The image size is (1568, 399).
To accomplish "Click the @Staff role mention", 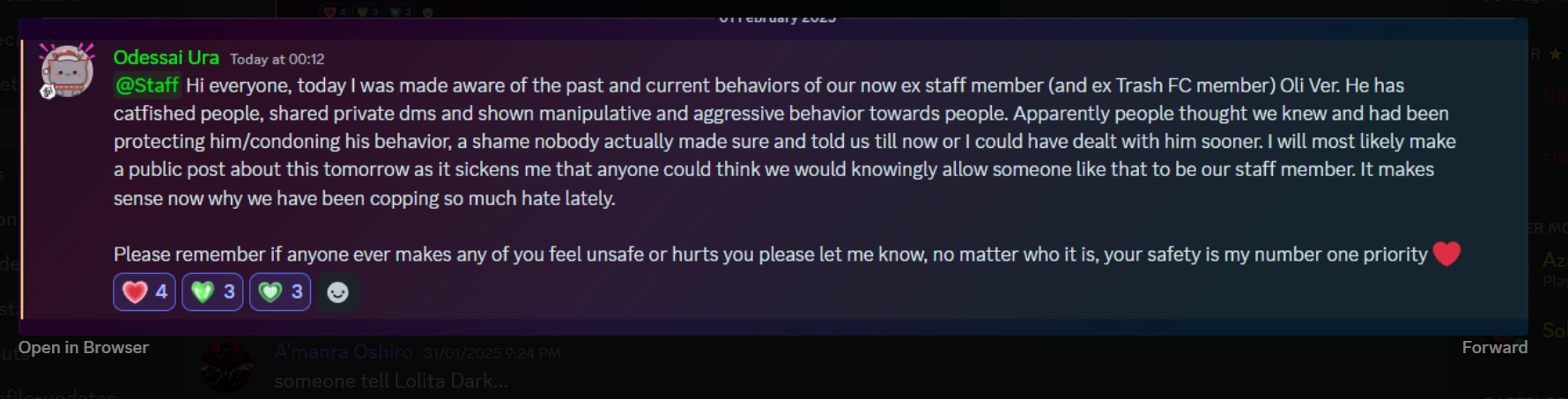I will [x=147, y=85].
